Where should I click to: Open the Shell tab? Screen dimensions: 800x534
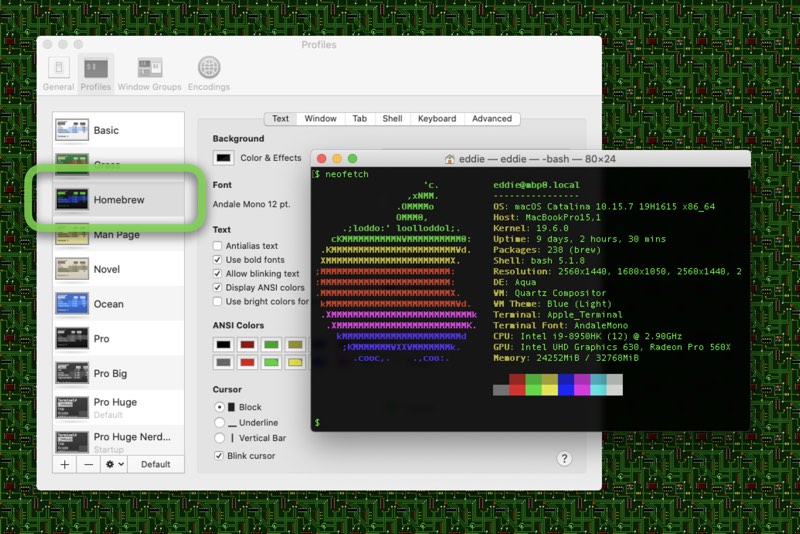pyautogui.click(x=392, y=118)
